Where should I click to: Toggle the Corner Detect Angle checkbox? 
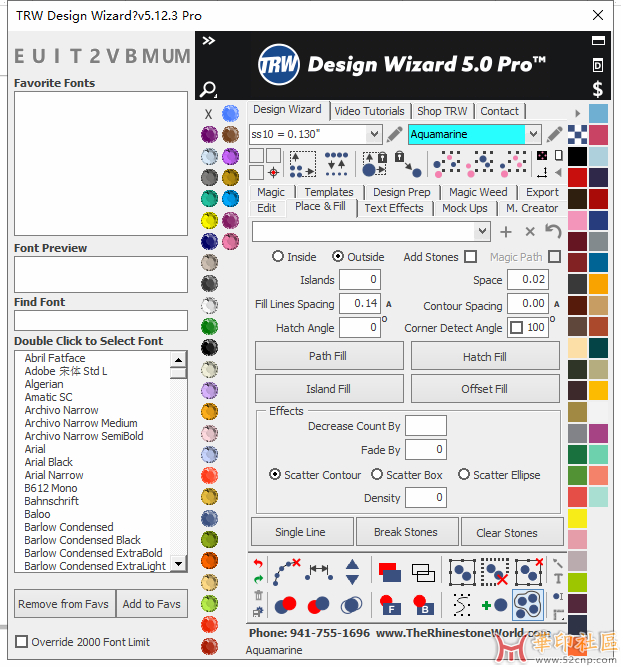coord(516,328)
